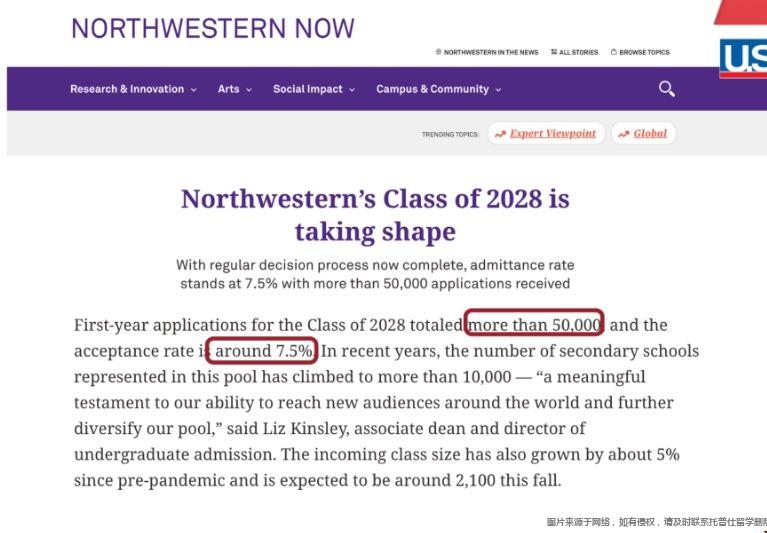Expand the Arts menu chevron

[x=248, y=90]
